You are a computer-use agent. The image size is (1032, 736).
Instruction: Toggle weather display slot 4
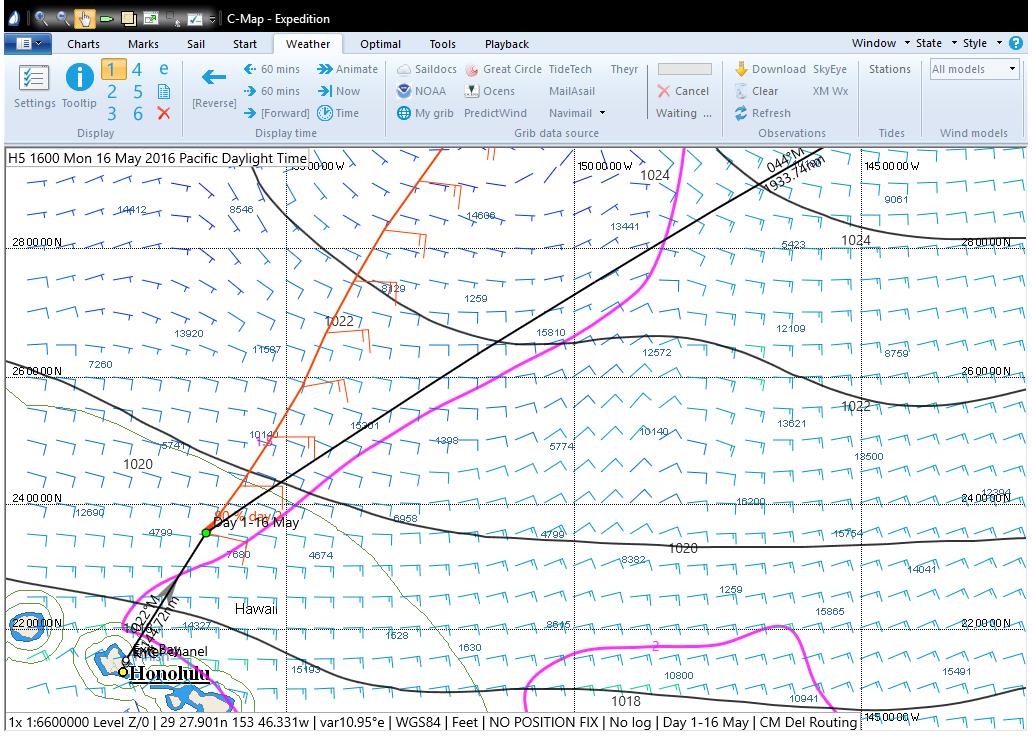[x=137, y=69]
